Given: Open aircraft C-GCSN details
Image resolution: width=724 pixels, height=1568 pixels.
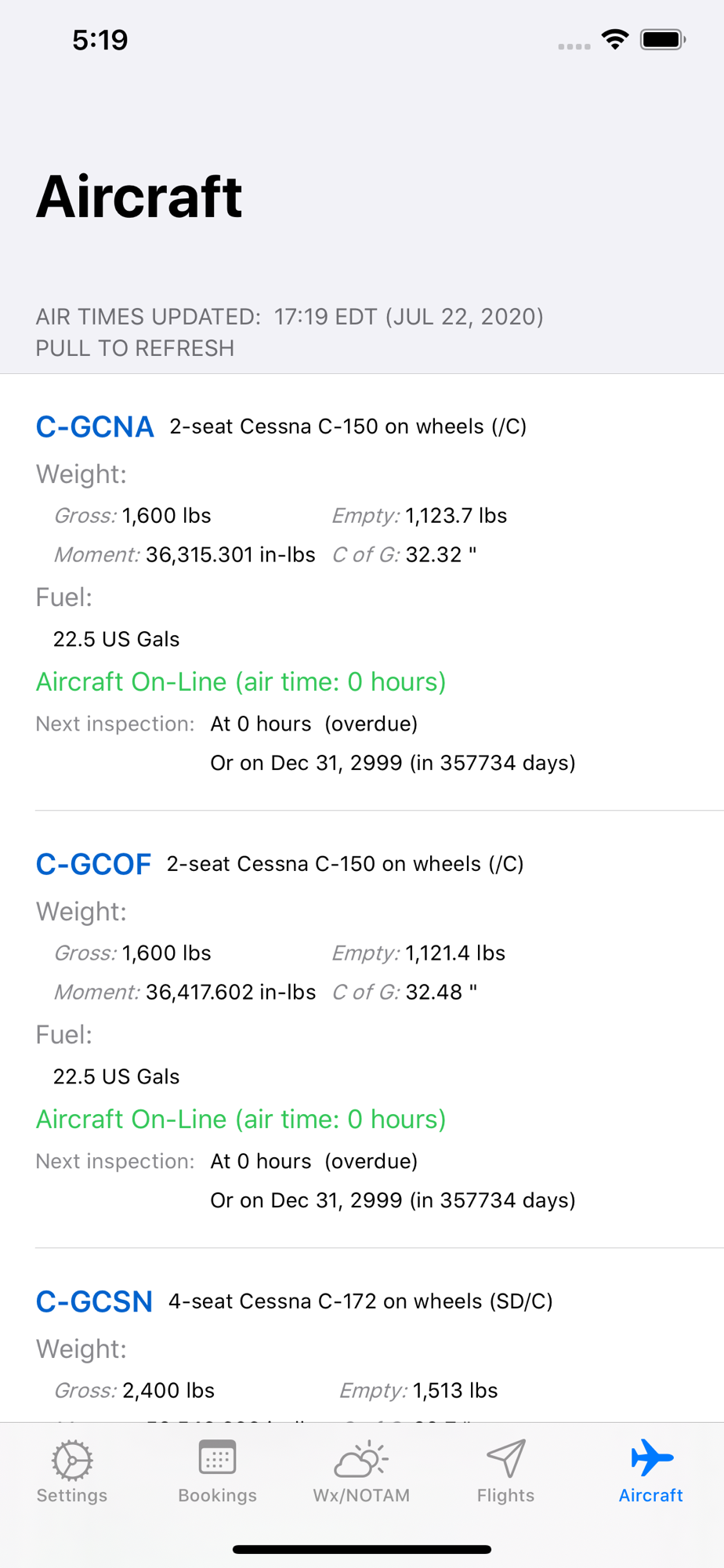Looking at the screenshot, I should tap(94, 1302).
